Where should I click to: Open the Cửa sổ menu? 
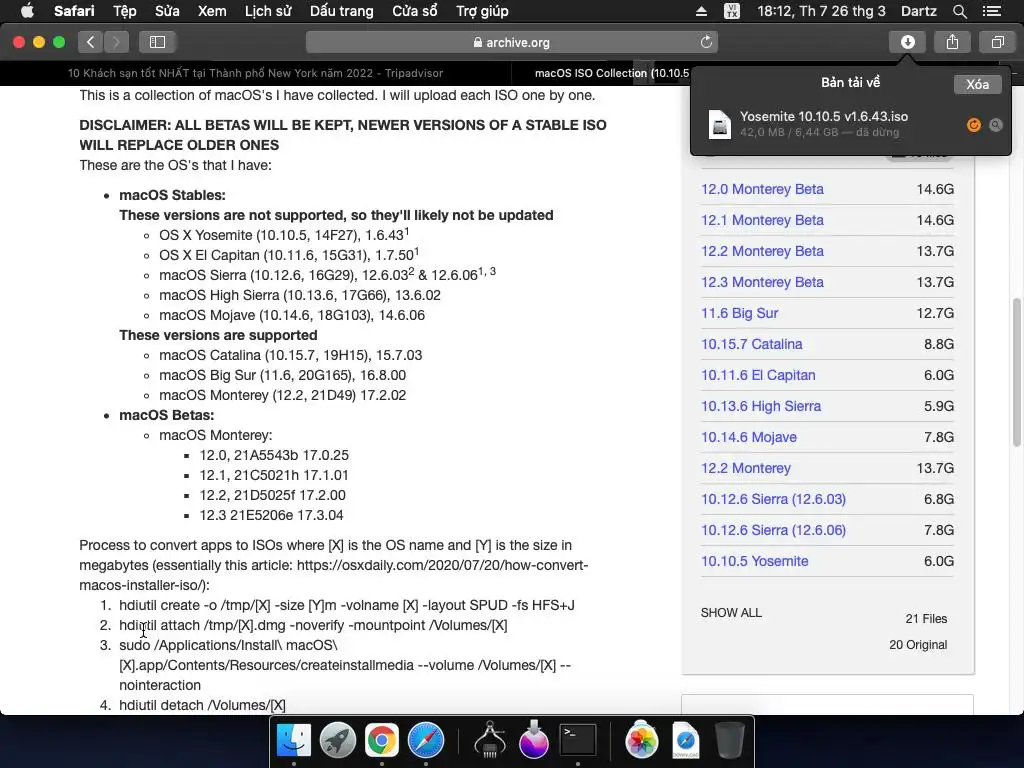coord(415,11)
